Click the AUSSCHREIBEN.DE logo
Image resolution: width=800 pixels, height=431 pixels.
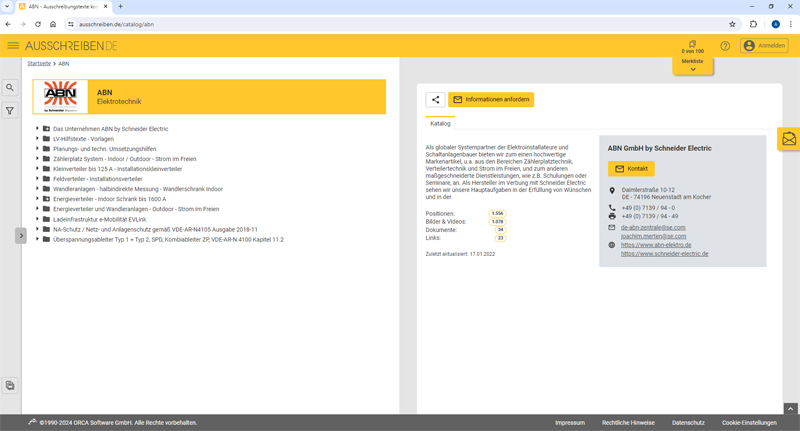coord(71,46)
